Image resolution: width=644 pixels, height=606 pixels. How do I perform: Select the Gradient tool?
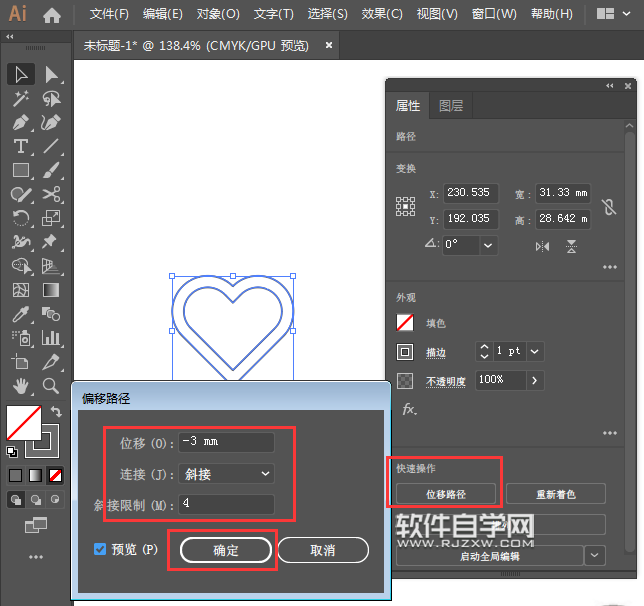pyautogui.click(x=51, y=290)
